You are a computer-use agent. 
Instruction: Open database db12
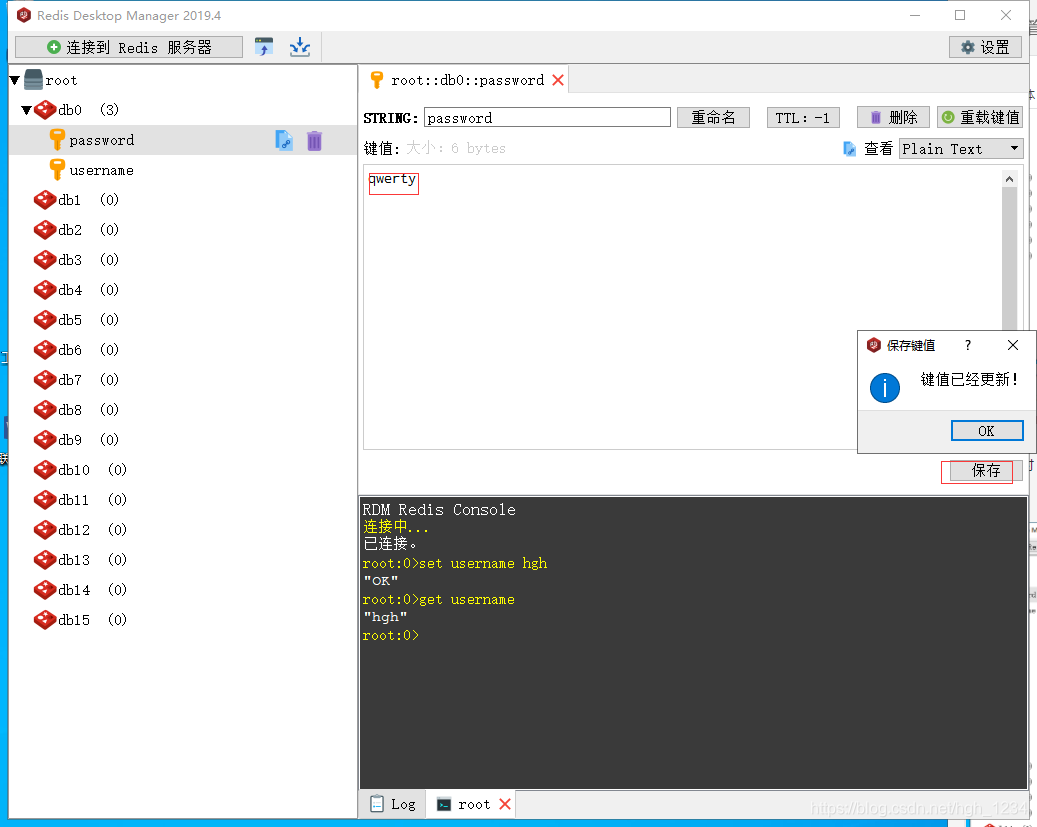pos(73,530)
